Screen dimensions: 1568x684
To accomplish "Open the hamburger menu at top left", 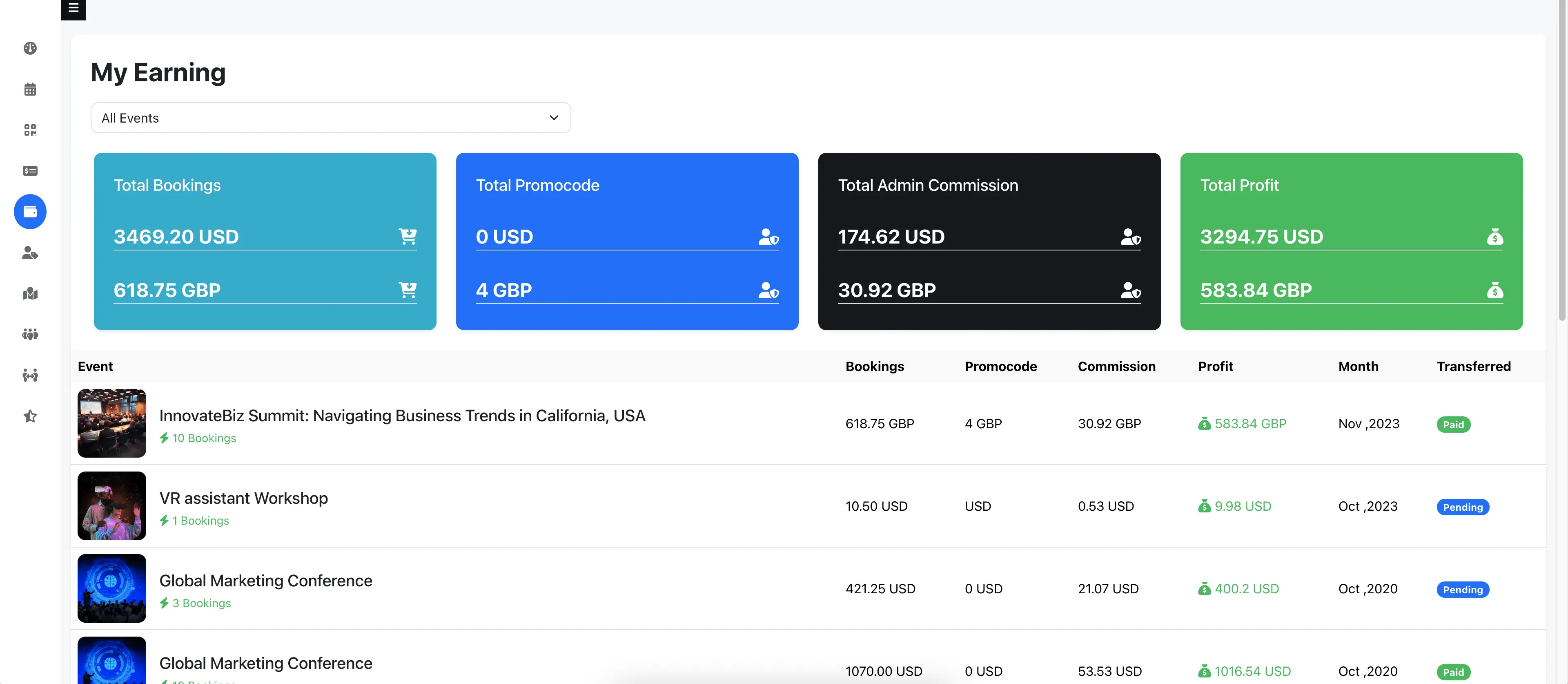I will (x=73, y=9).
